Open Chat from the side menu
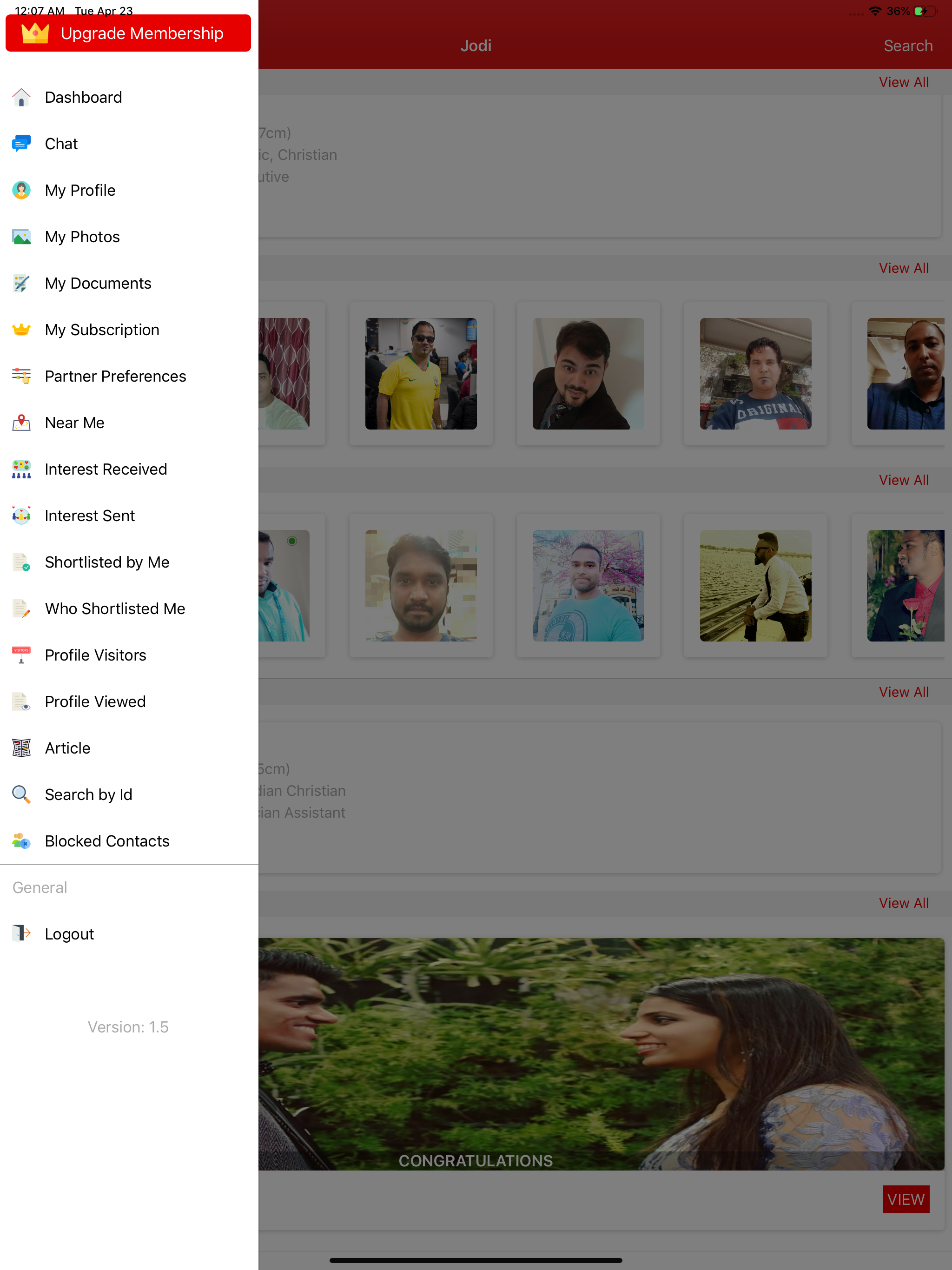The width and height of the screenshot is (952, 1270). pos(129,144)
